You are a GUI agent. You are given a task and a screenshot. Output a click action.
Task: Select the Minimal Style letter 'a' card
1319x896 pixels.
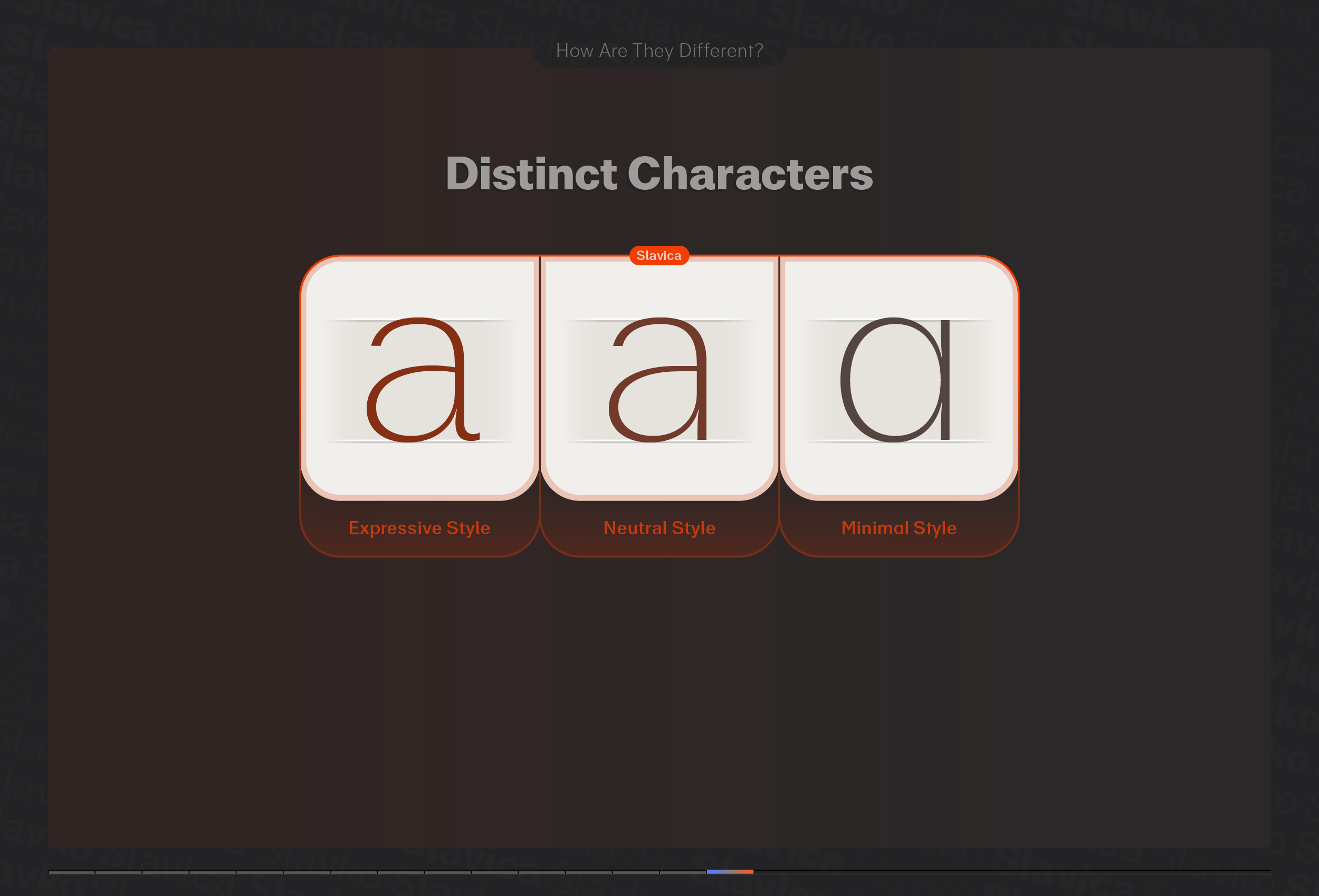pos(899,379)
